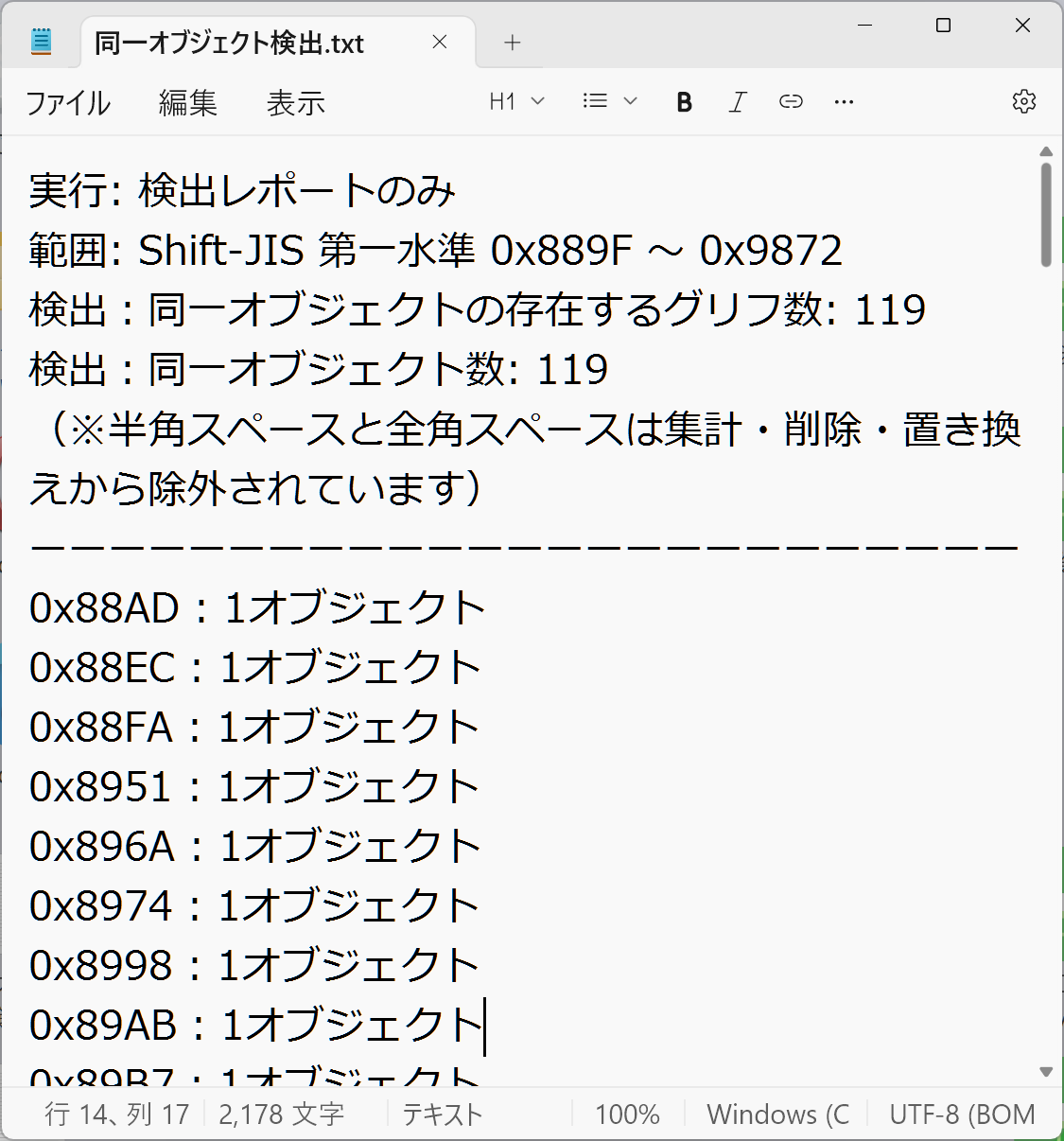Open the more options ellipsis menu

pyautogui.click(x=844, y=102)
